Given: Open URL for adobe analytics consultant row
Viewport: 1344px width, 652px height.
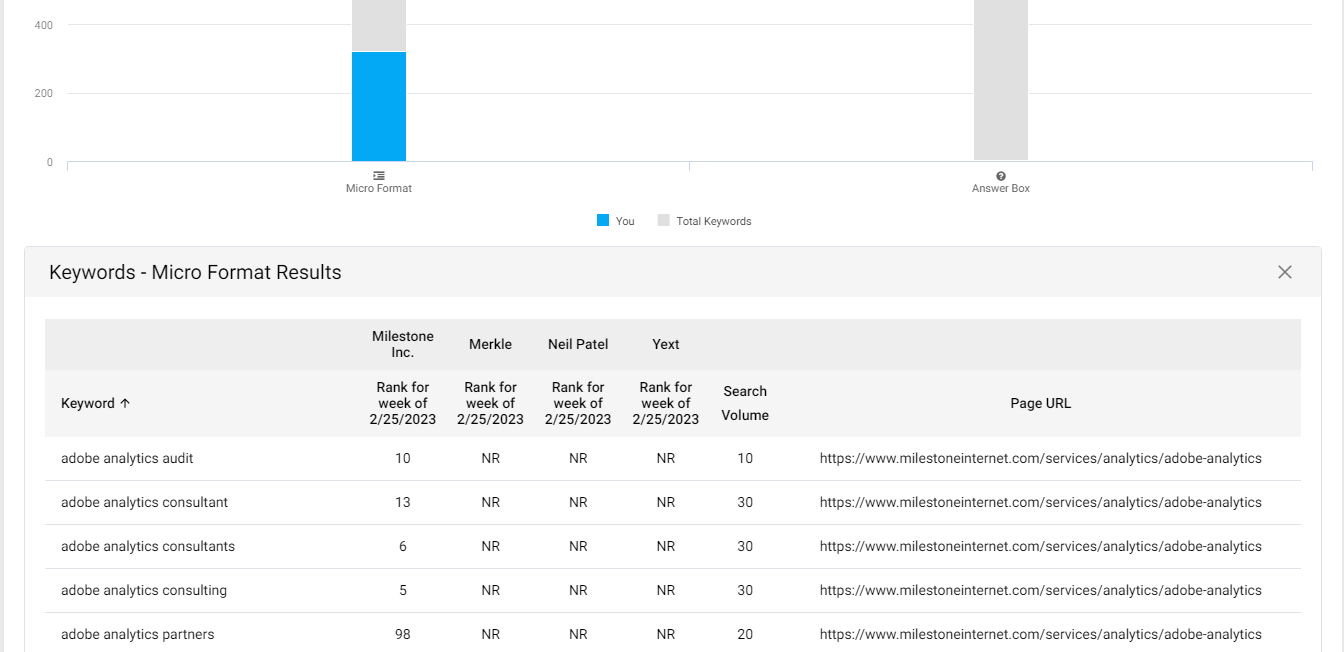Looking at the screenshot, I should 1041,502.
